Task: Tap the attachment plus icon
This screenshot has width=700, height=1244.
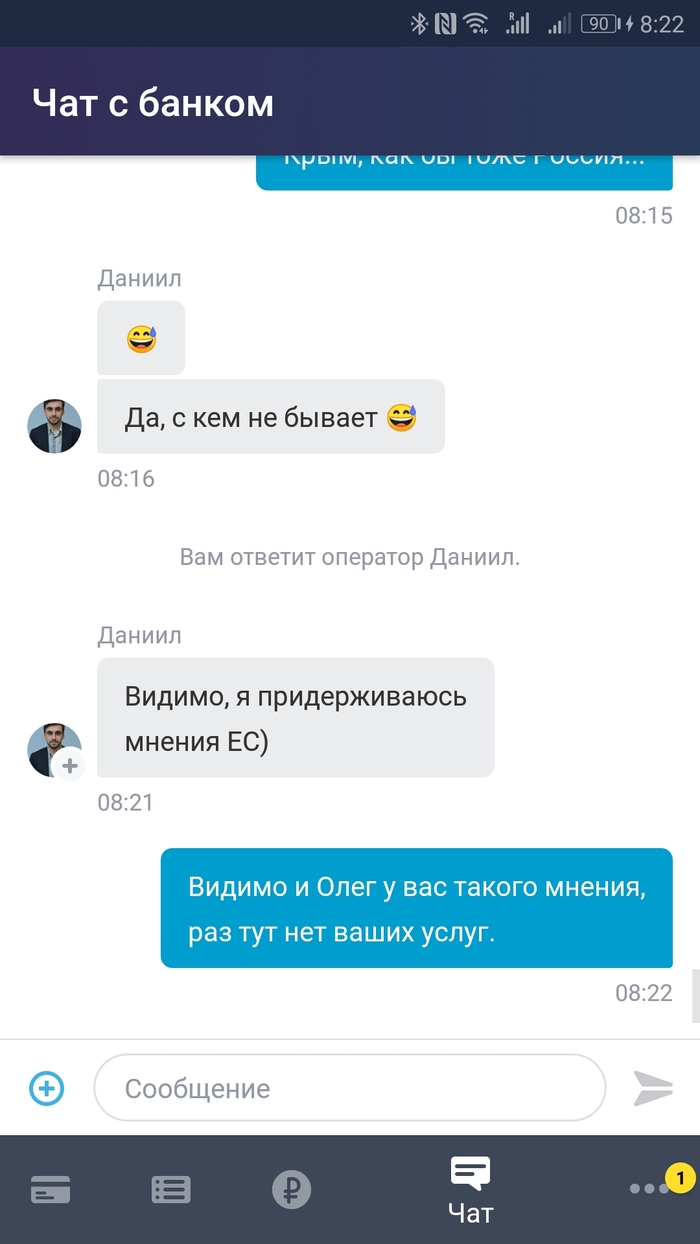Action: (47, 1088)
